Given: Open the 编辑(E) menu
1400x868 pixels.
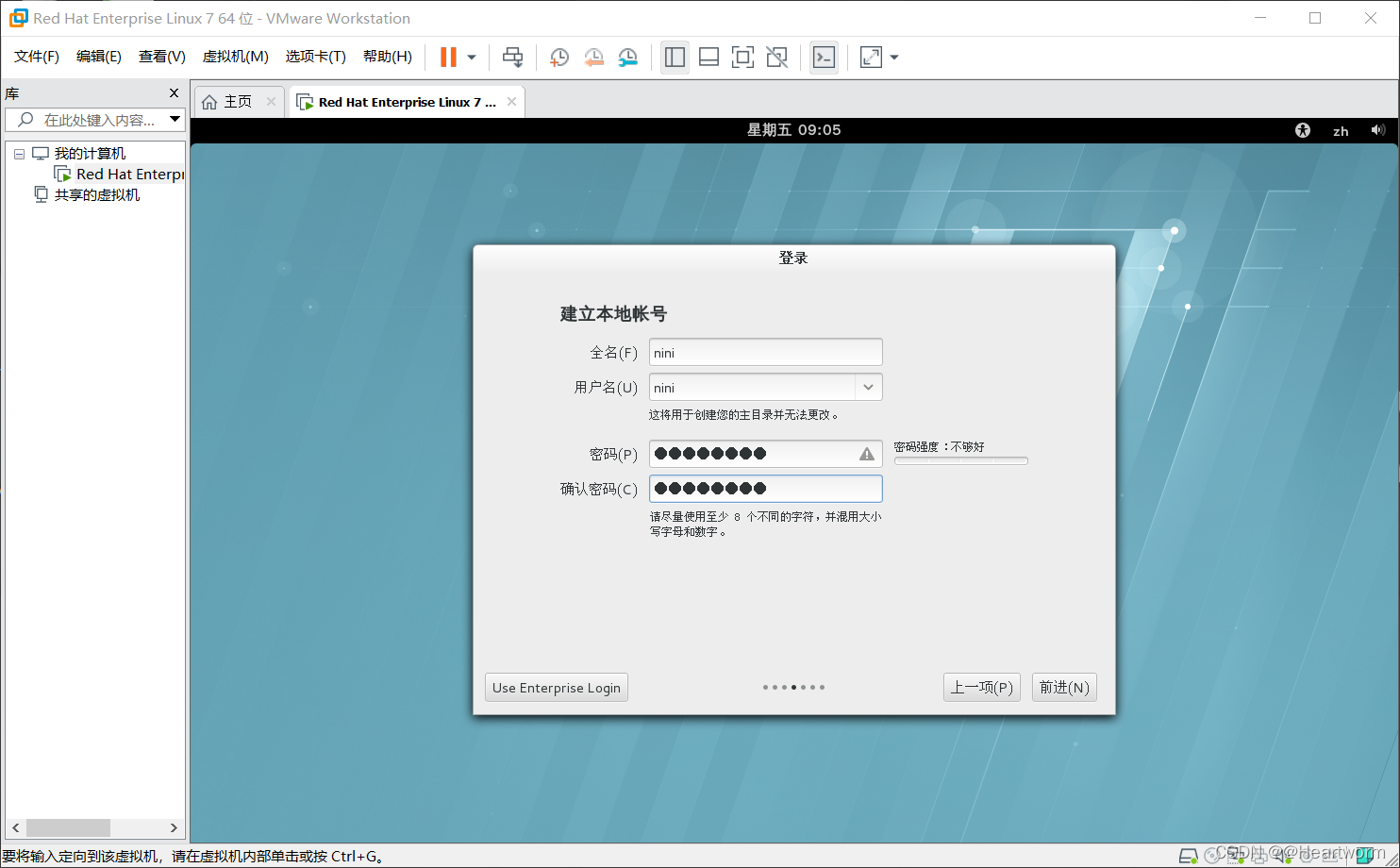Looking at the screenshot, I should [x=99, y=57].
